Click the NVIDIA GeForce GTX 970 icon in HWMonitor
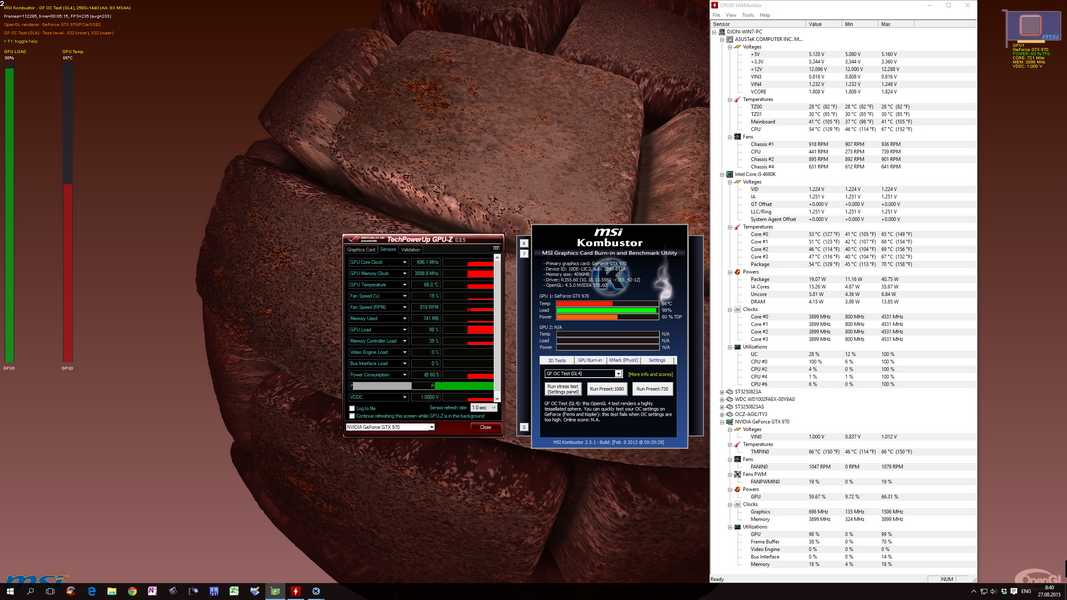This screenshot has height=600, width=1067. coord(729,422)
